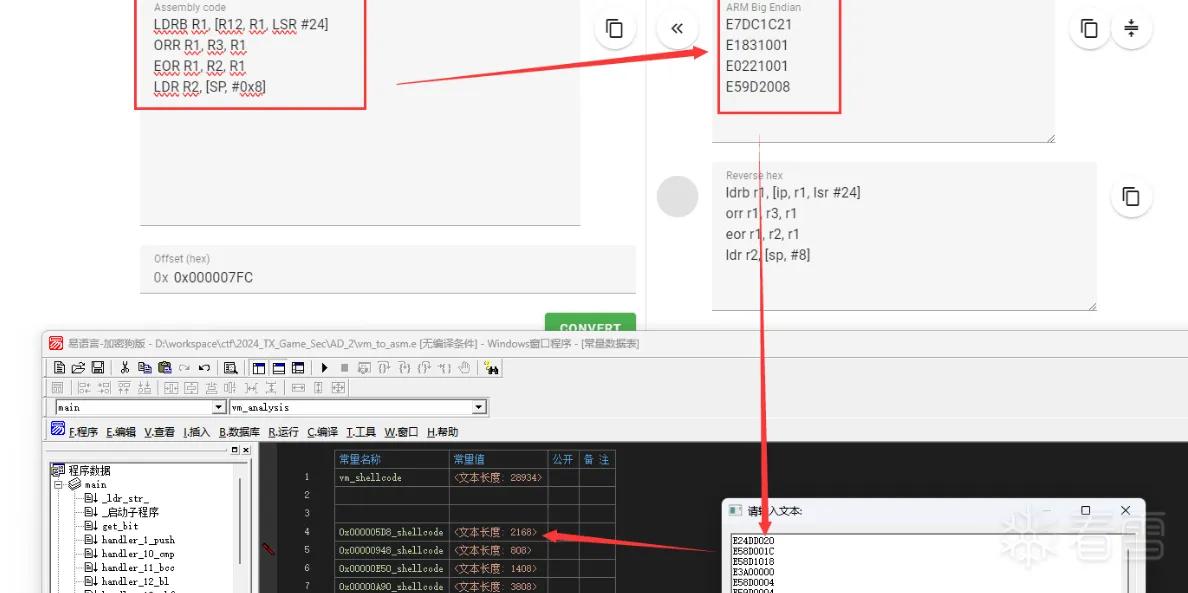Viewport: 1188px width, 593px height.
Task: Click the green CONVERT button
Action: point(590,325)
